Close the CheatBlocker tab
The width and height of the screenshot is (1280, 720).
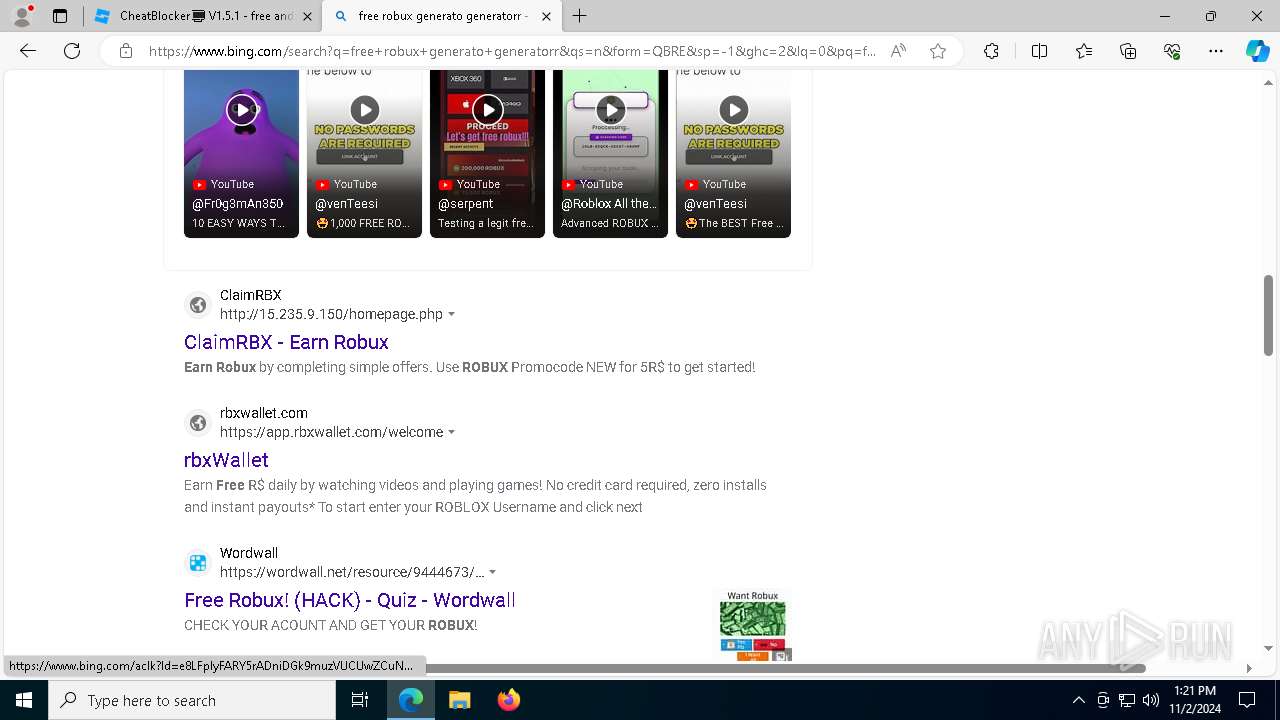coord(307,16)
